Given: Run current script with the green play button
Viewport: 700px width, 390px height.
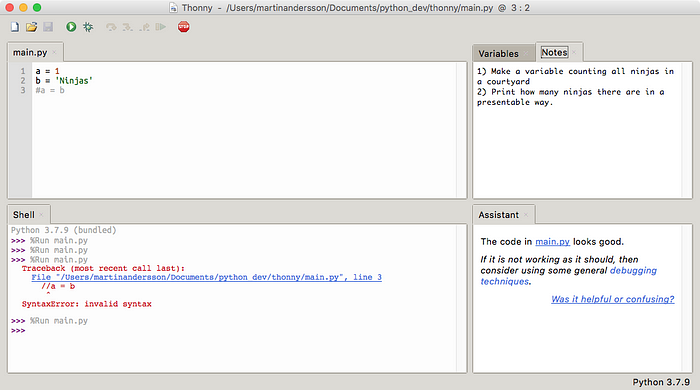Looking at the screenshot, I should pos(71,27).
